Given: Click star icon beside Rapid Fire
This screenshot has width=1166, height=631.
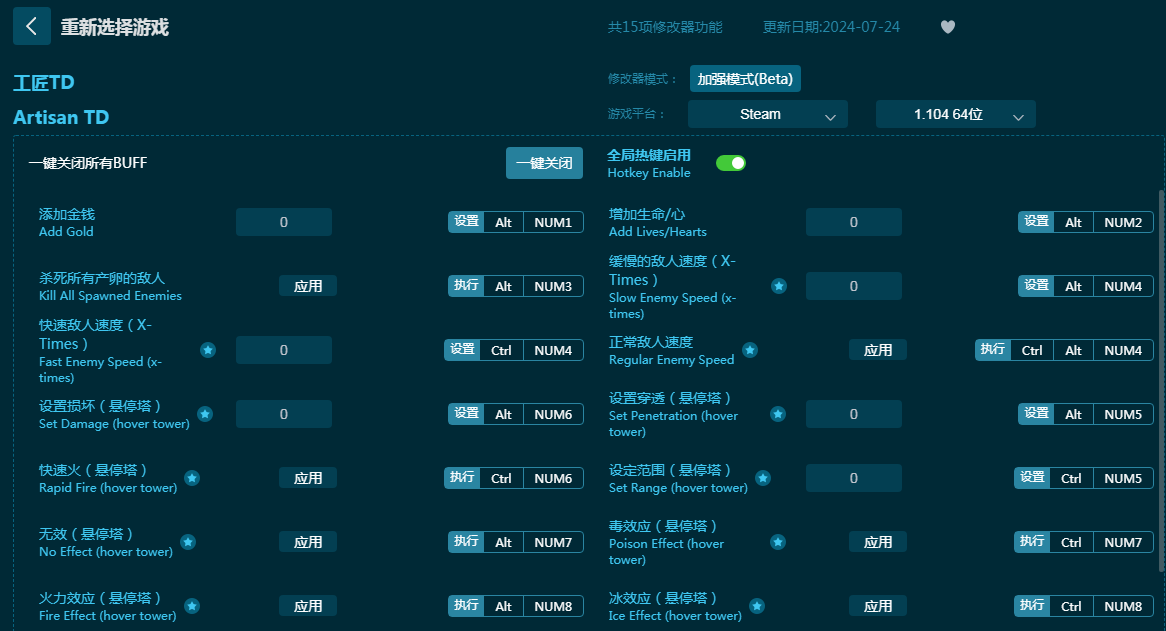Looking at the screenshot, I should [x=192, y=478].
